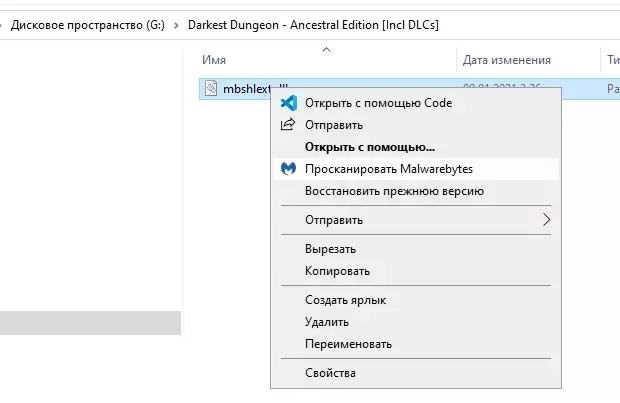The image size is (620, 403).
Task: Expand breadcrumb chevron after Дисковое пространство (G:)
Action: click(176, 25)
